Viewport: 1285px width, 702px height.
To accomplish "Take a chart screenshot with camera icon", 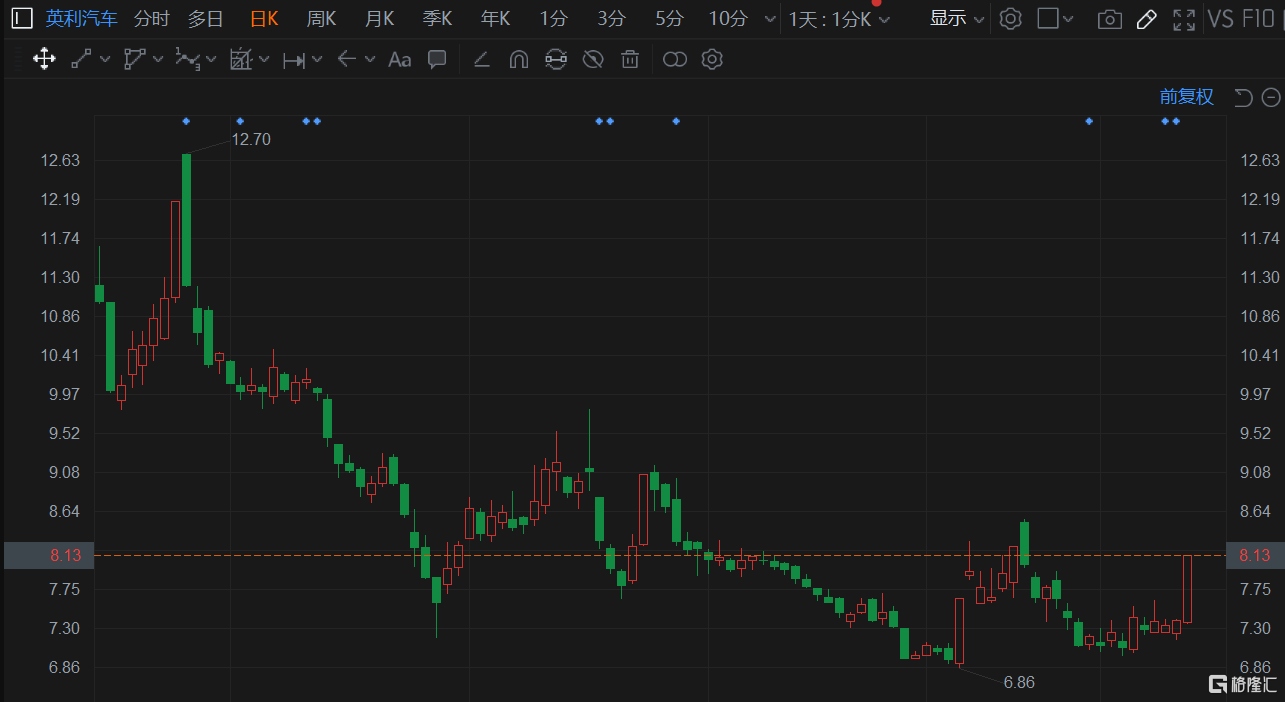I will point(1108,19).
